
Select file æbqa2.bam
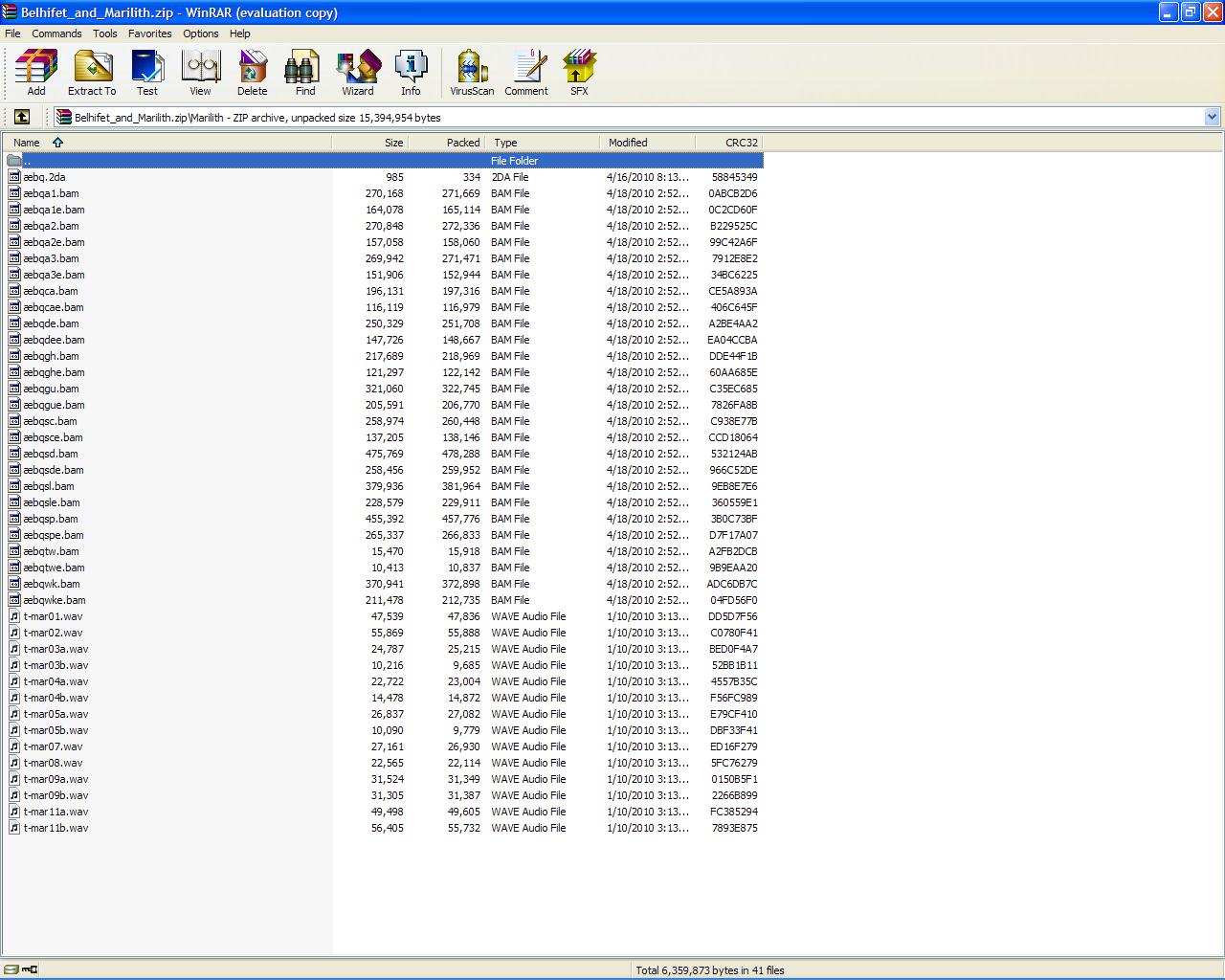click(52, 226)
